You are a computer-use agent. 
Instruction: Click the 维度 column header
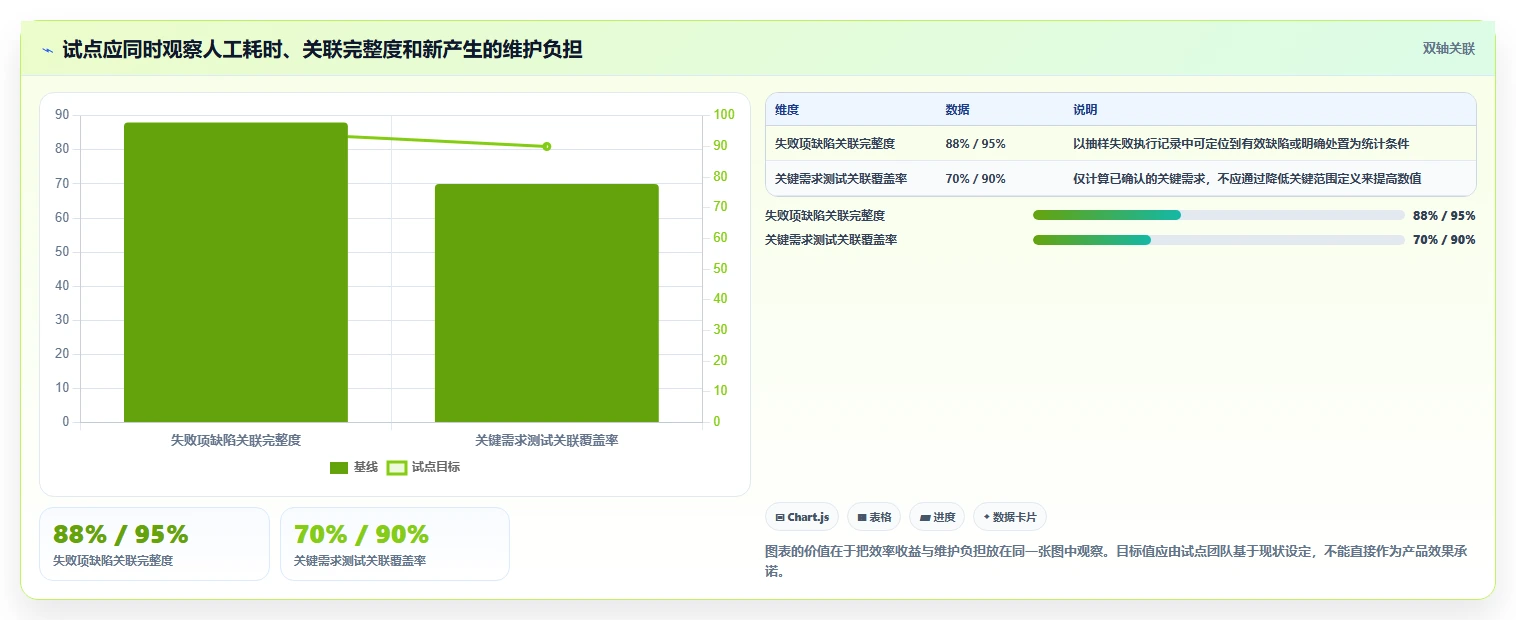787,110
